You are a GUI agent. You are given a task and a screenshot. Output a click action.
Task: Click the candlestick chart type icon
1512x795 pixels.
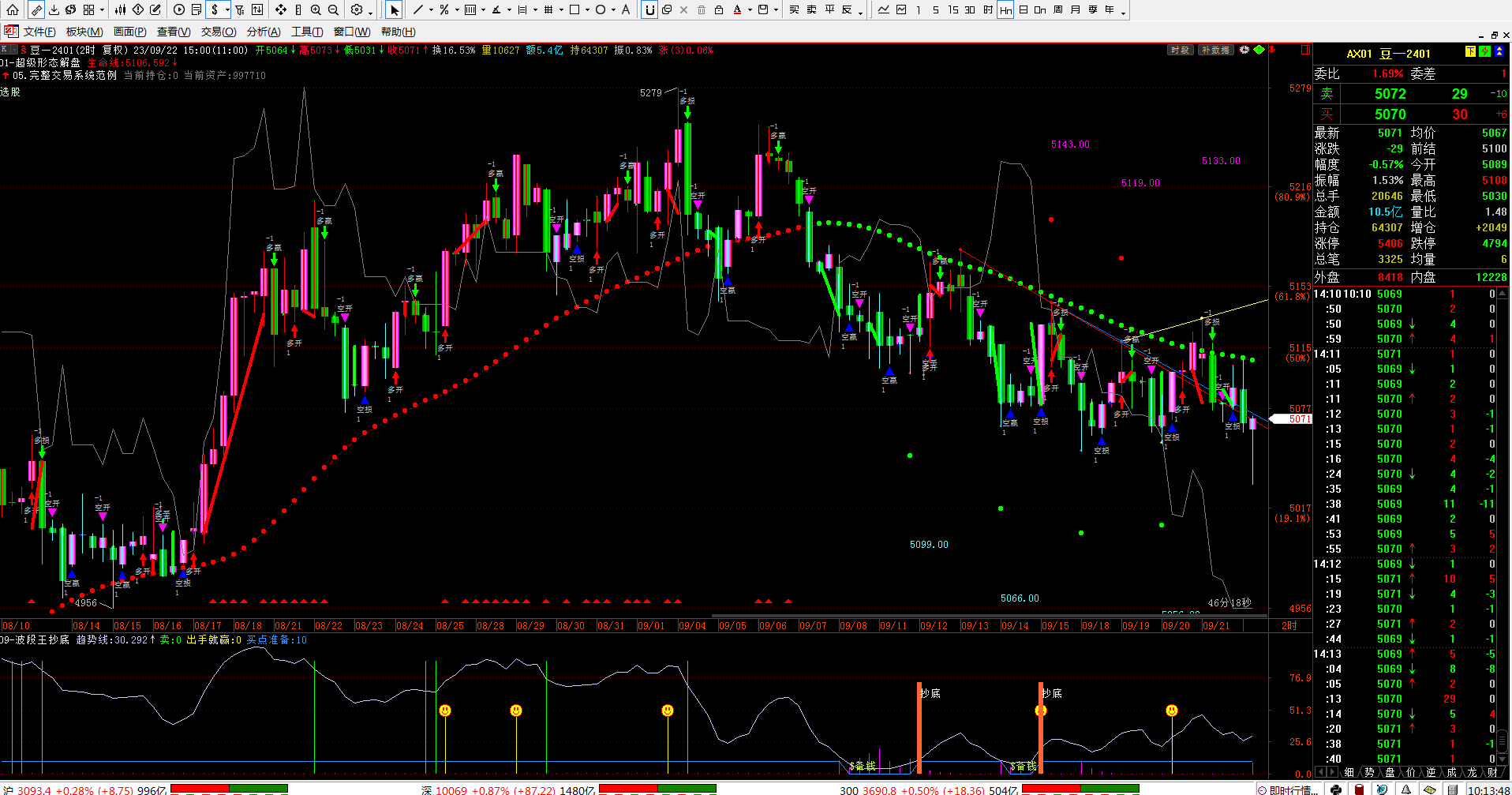coord(120,9)
